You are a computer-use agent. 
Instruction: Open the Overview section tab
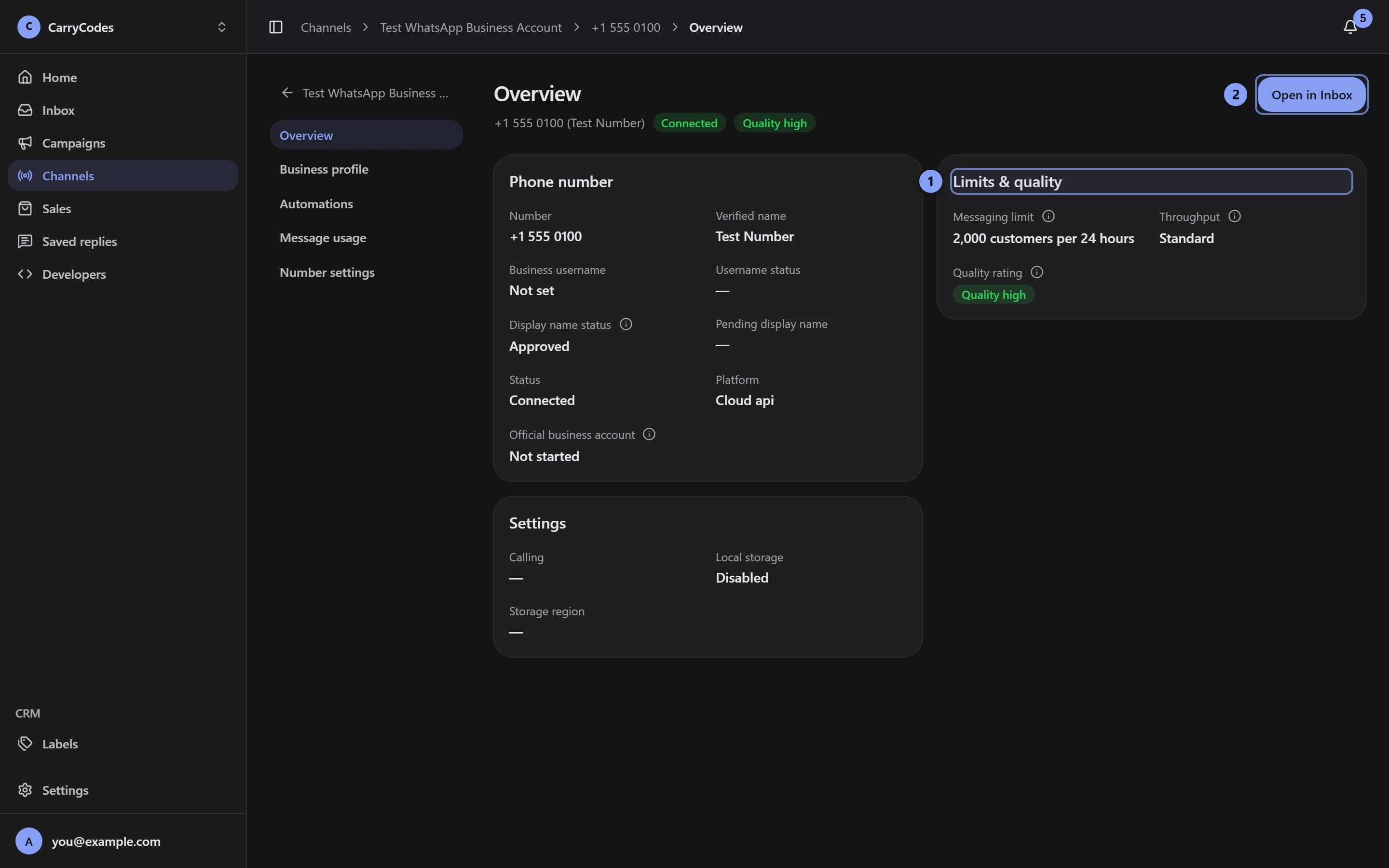point(366,135)
